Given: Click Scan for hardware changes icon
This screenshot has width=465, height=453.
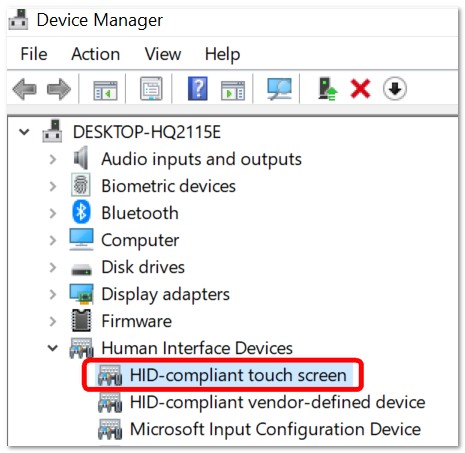Looking at the screenshot, I should (x=279, y=89).
